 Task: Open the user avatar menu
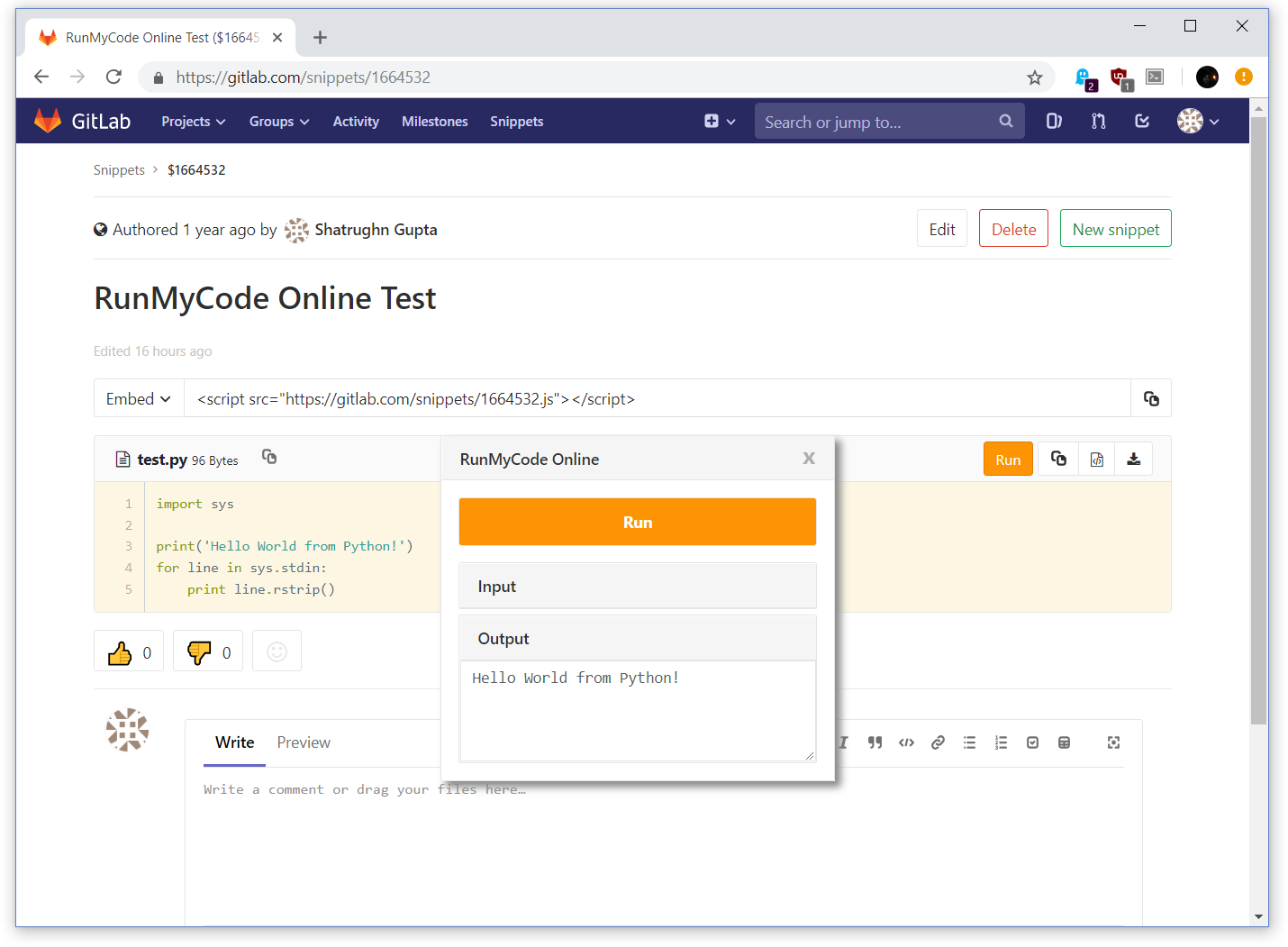(1198, 121)
